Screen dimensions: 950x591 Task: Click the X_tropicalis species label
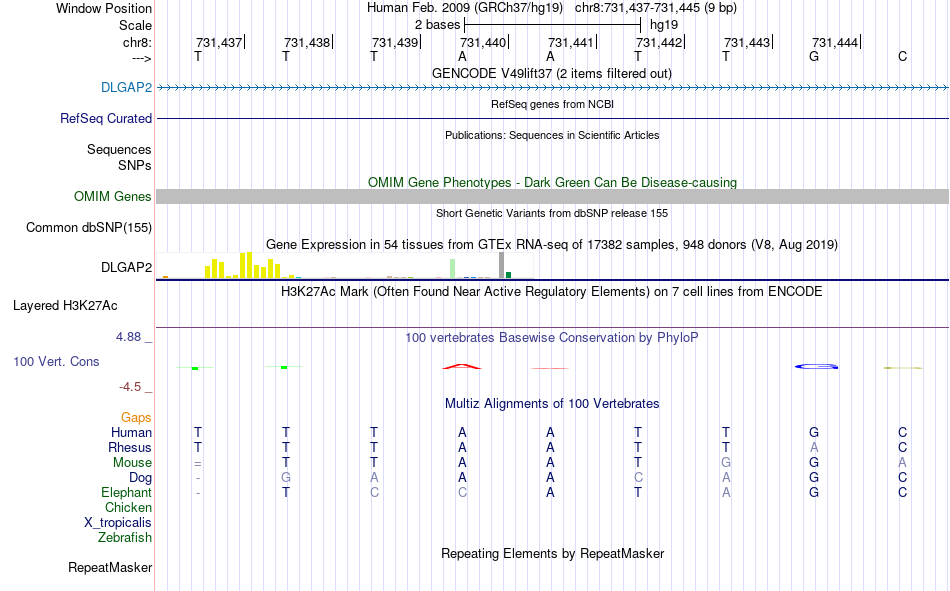(118, 523)
